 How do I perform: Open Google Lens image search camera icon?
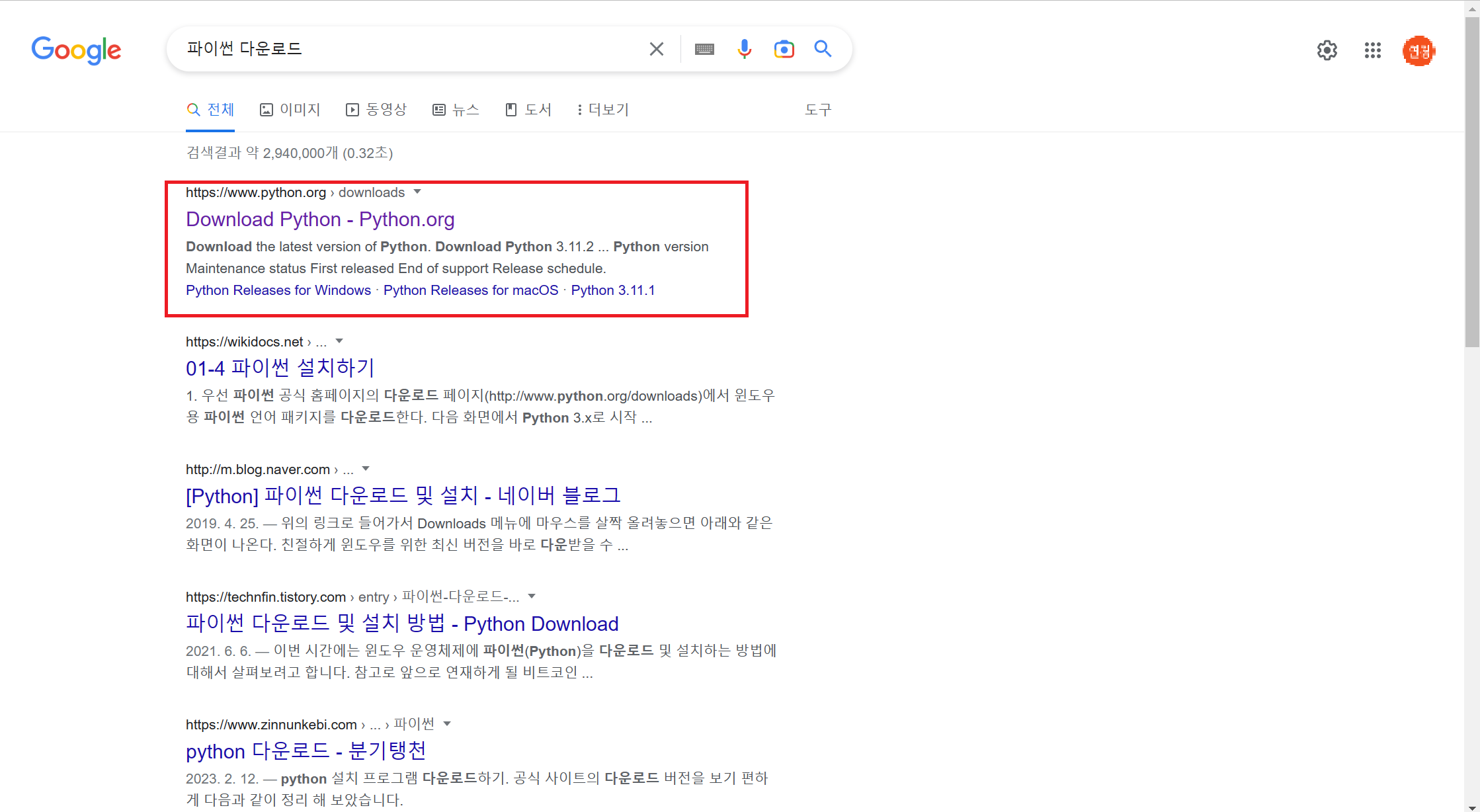pyautogui.click(x=784, y=49)
